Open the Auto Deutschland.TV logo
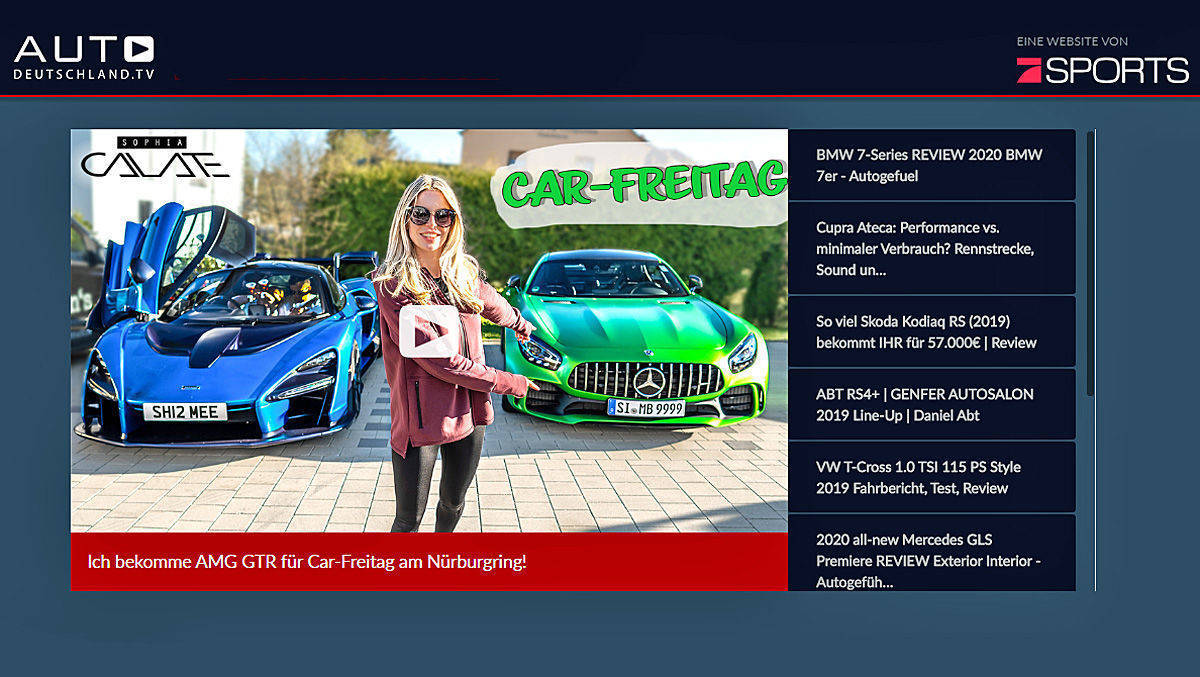The width and height of the screenshot is (1200, 677). coord(84,58)
